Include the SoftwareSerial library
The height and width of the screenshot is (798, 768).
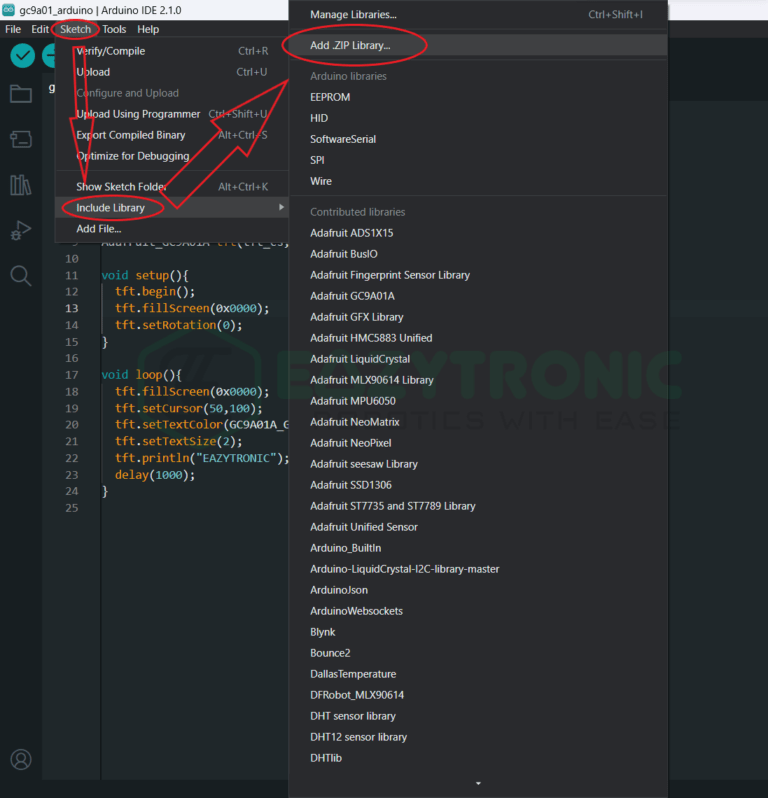(343, 139)
